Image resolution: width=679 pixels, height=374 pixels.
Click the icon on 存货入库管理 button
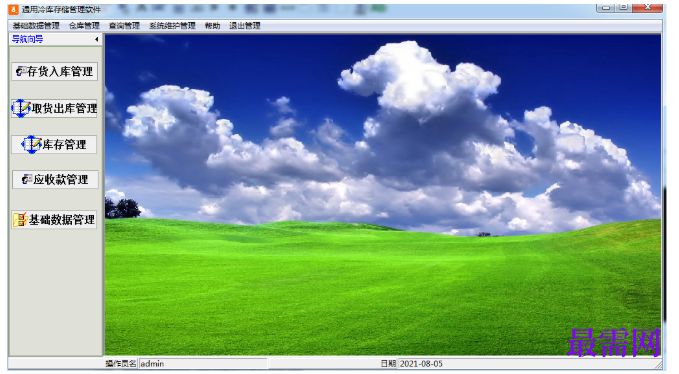click(x=21, y=71)
